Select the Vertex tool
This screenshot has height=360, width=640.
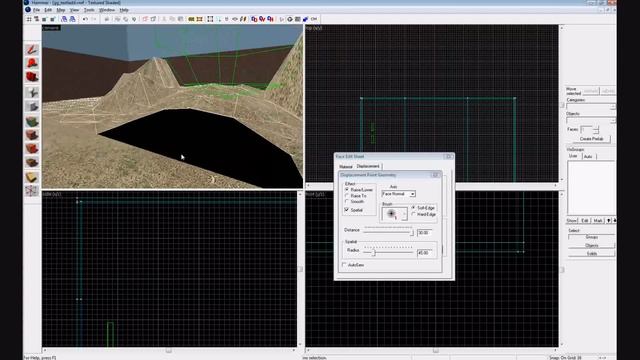pyautogui.click(x=32, y=191)
